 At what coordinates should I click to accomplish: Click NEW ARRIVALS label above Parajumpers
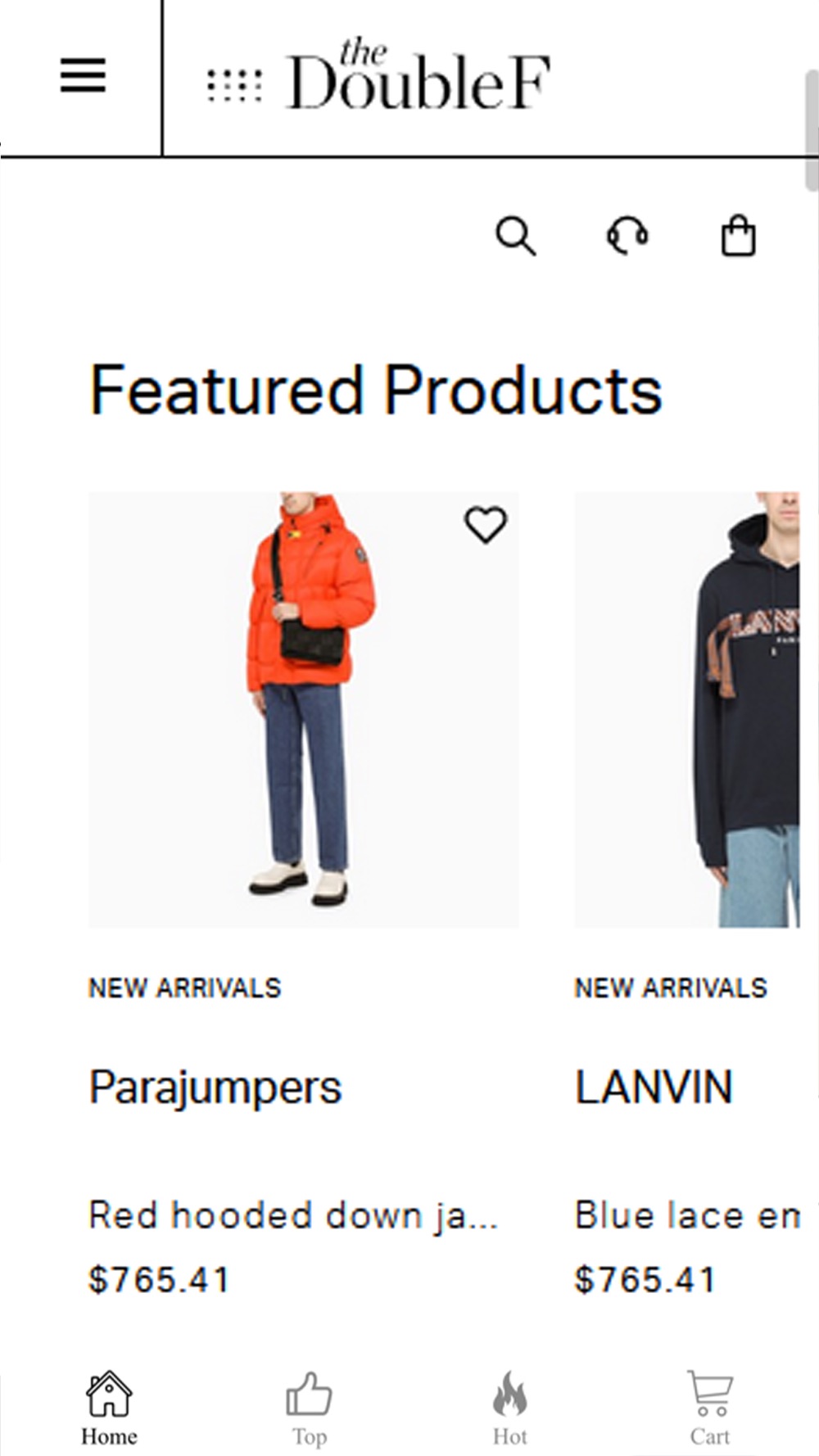185,988
